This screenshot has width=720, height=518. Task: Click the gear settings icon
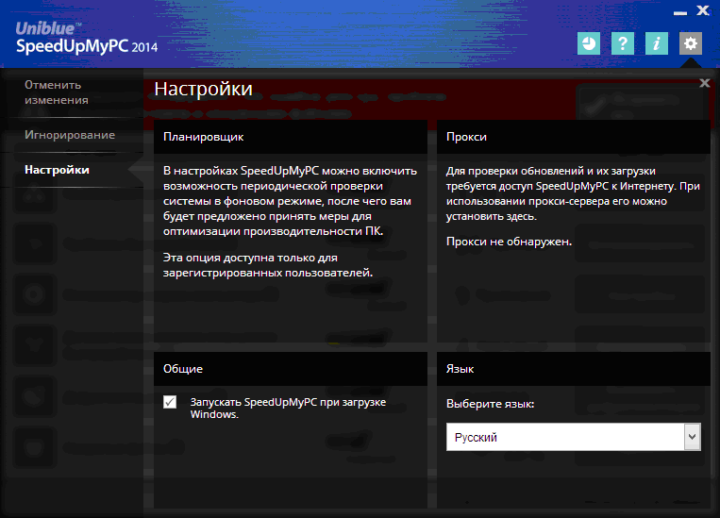(x=690, y=43)
